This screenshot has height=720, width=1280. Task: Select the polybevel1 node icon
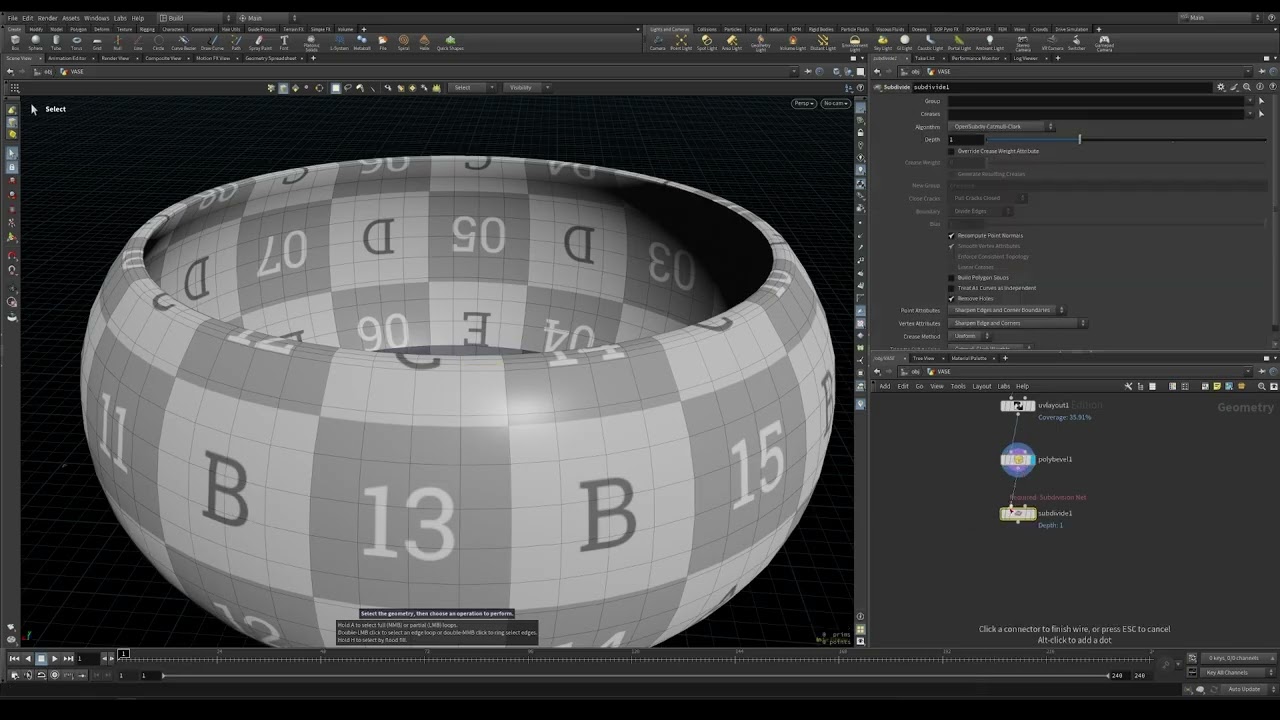click(1018, 460)
